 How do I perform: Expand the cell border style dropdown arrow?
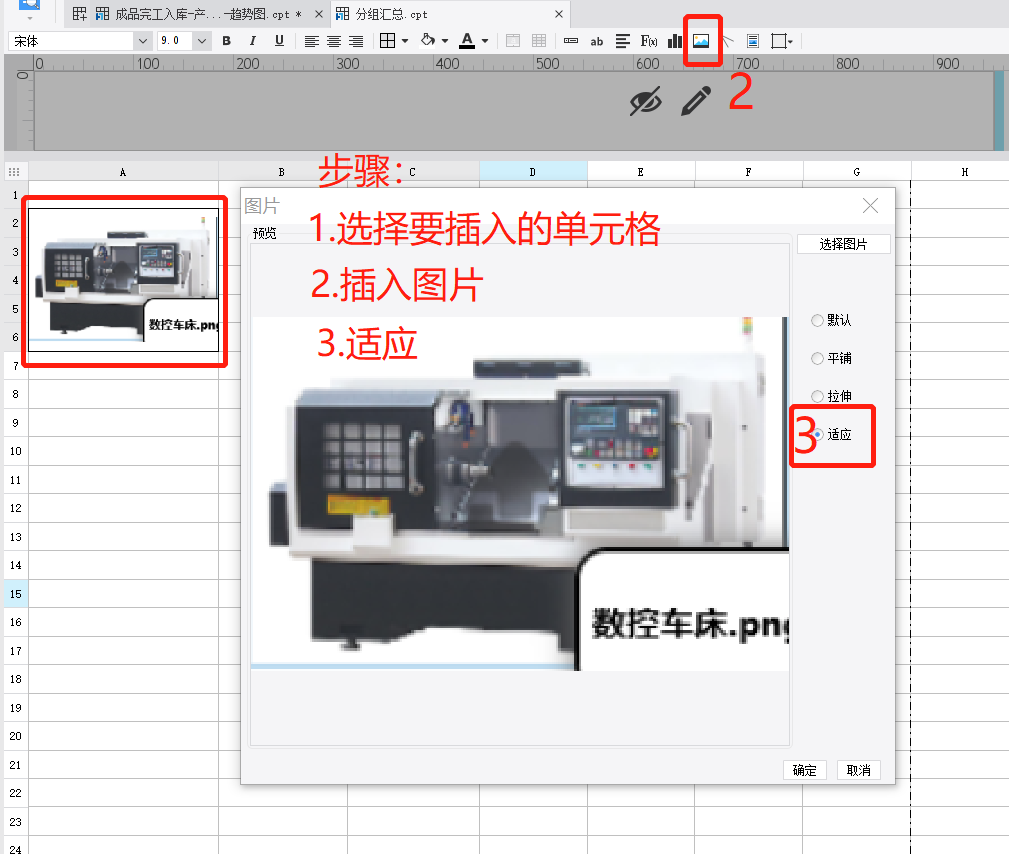click(x=405, y=41)
